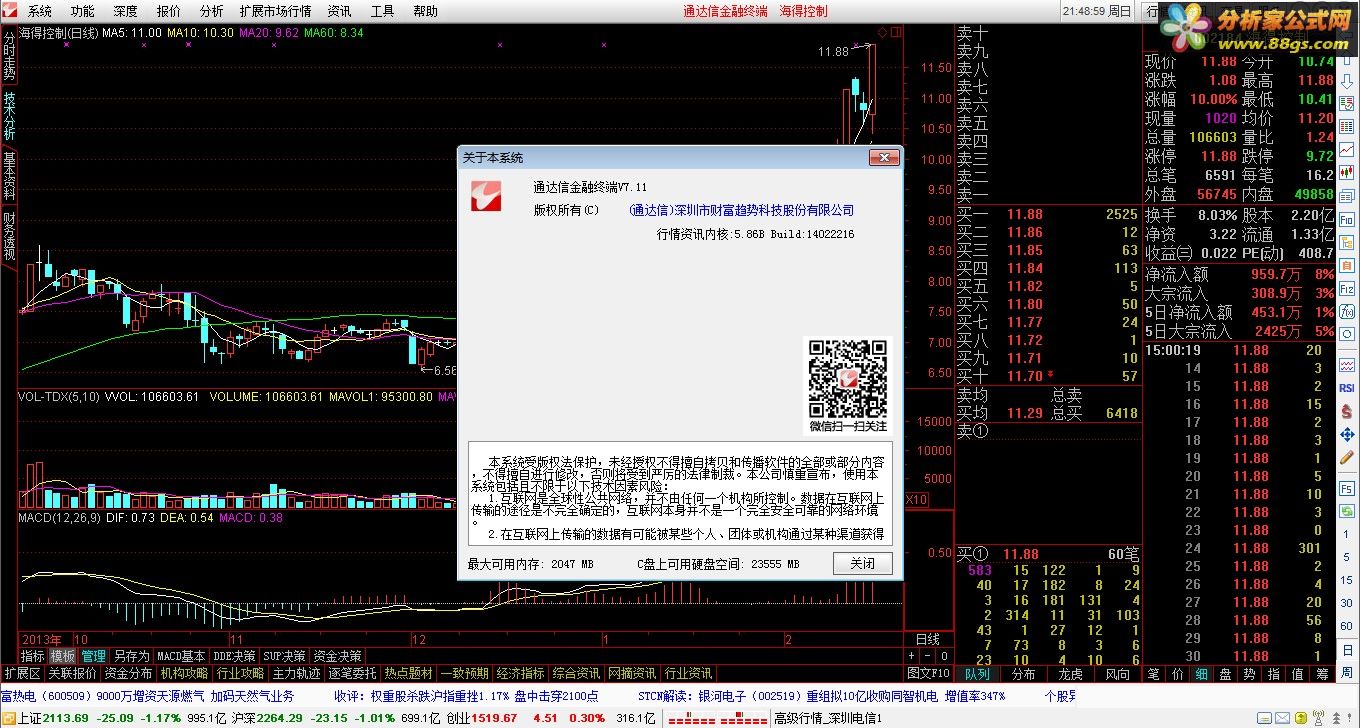The image size is (1360, 728).
Task: Select the MACD基本 template tab
Action: tap(180, 656)
